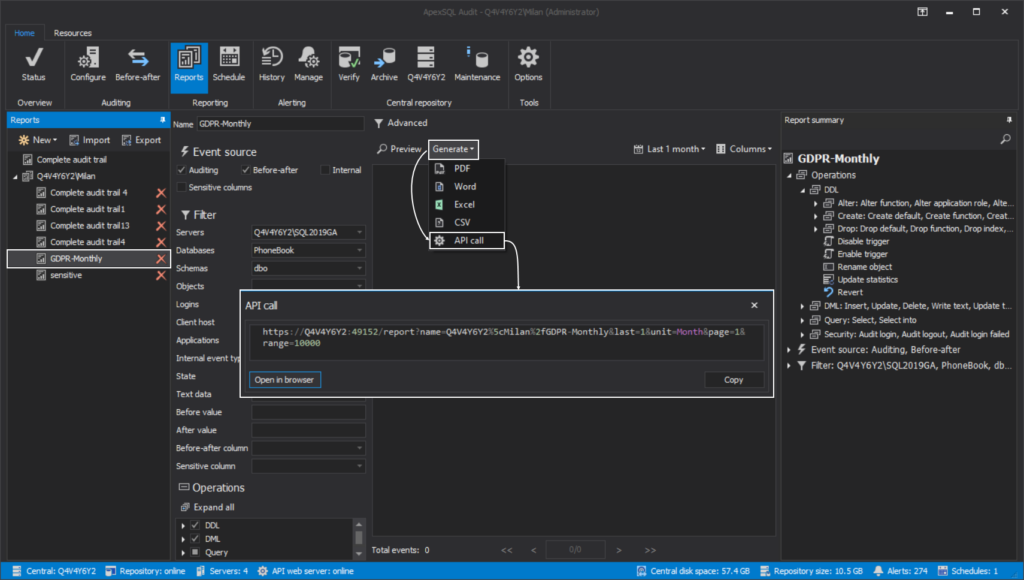
Task: Toggle the Auditing event source checkbox
Action: click(182, 170)
